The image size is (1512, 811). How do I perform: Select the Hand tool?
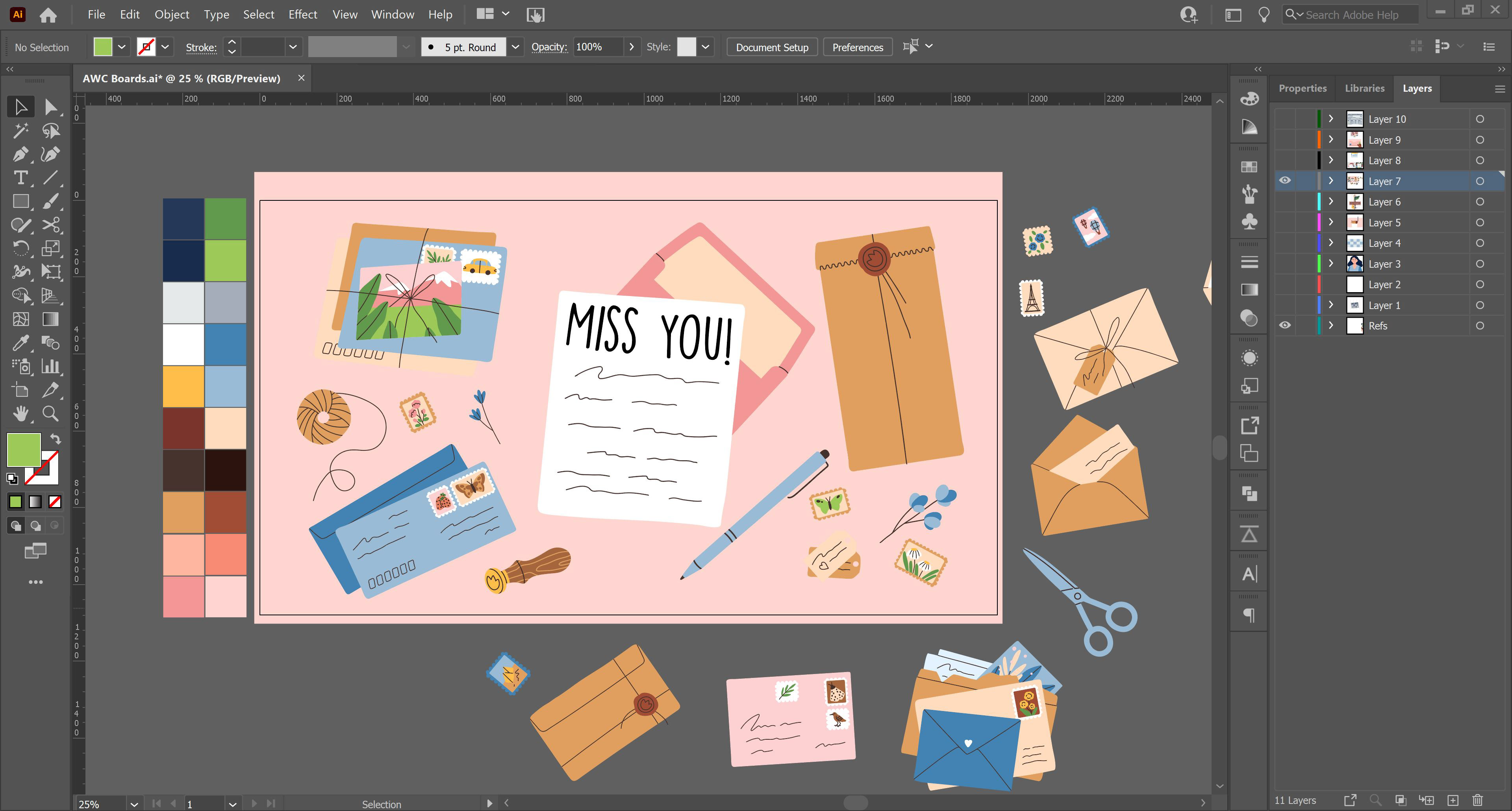(20, 414)
